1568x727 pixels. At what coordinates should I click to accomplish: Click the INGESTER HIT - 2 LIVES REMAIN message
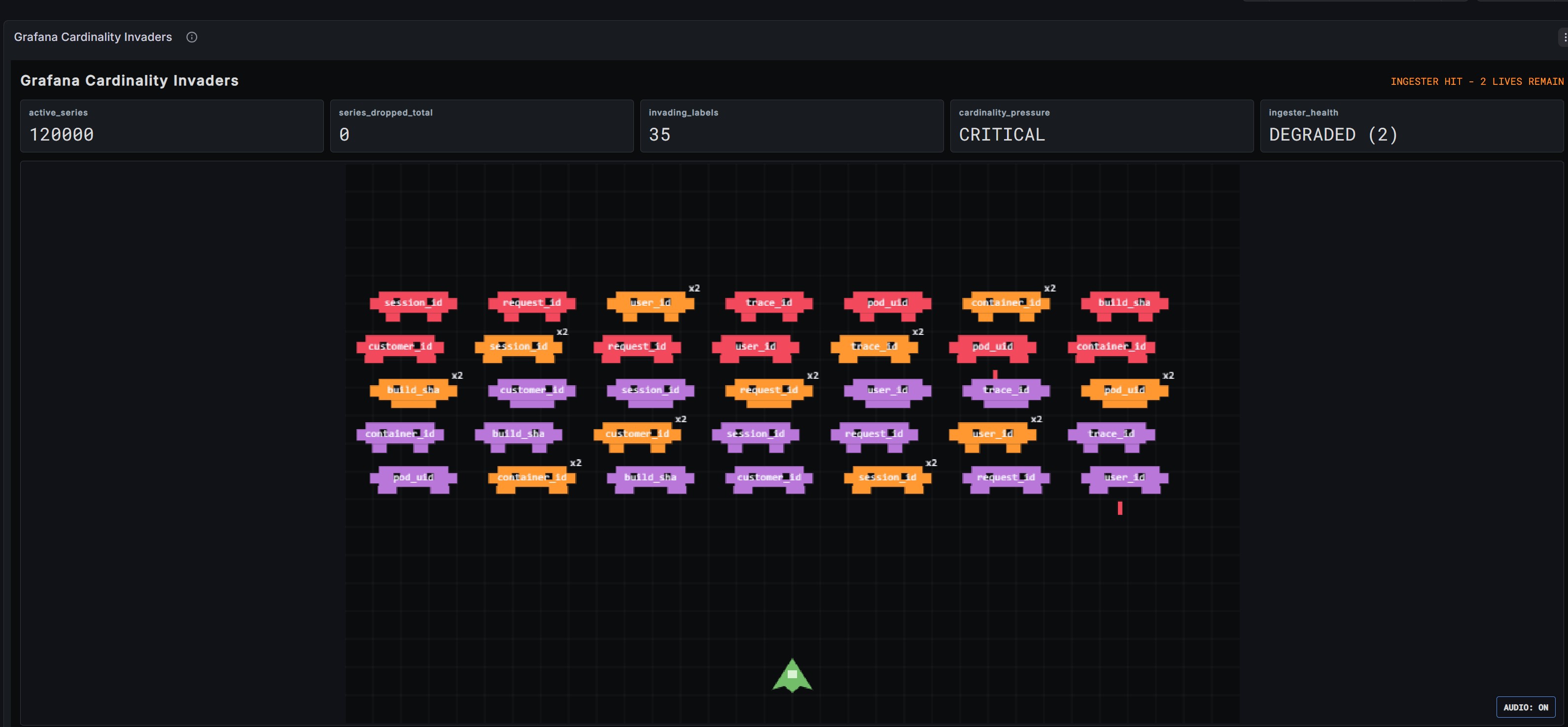[x=1477, y=81]
